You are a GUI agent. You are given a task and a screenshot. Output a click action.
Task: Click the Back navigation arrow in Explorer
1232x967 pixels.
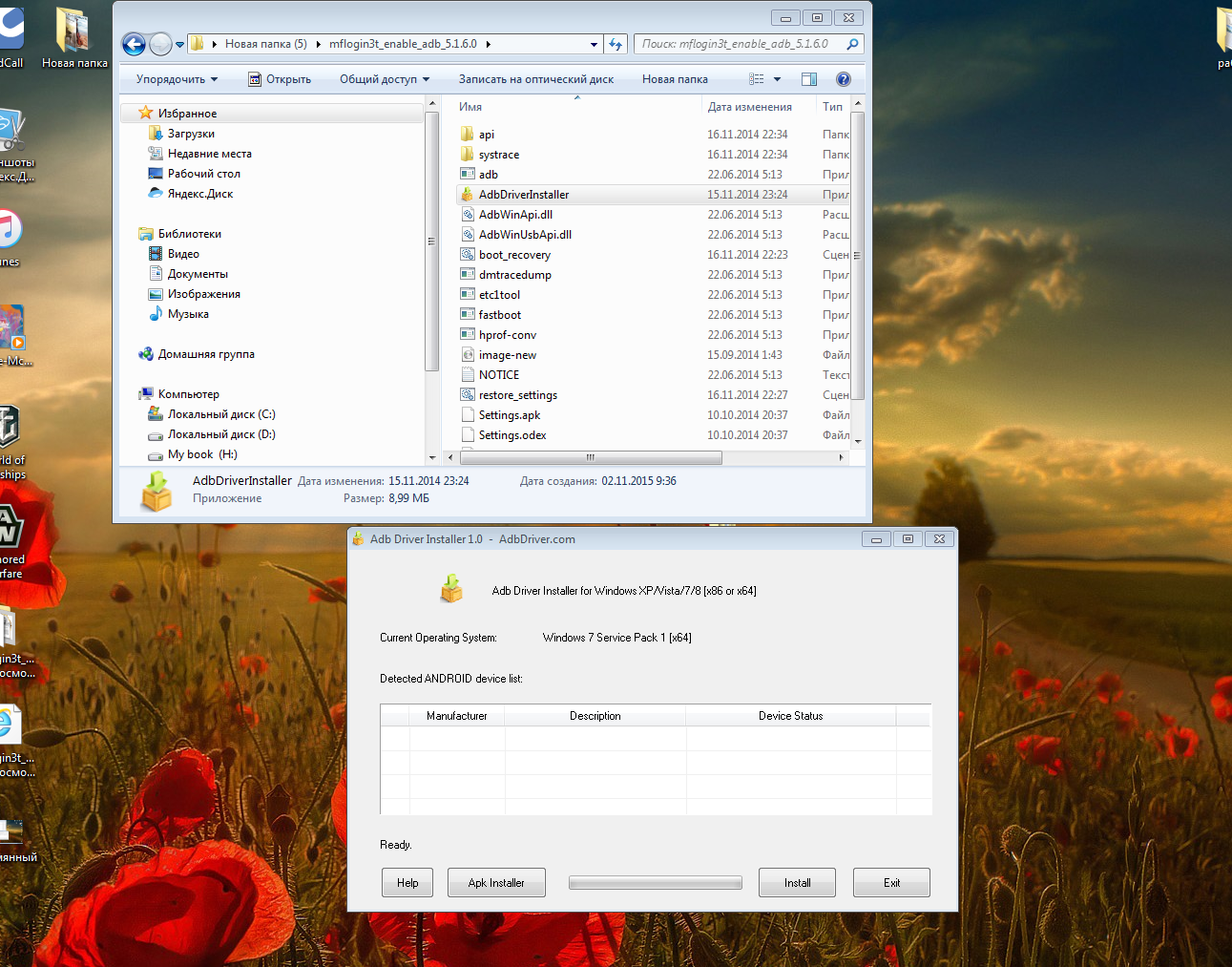135,44
